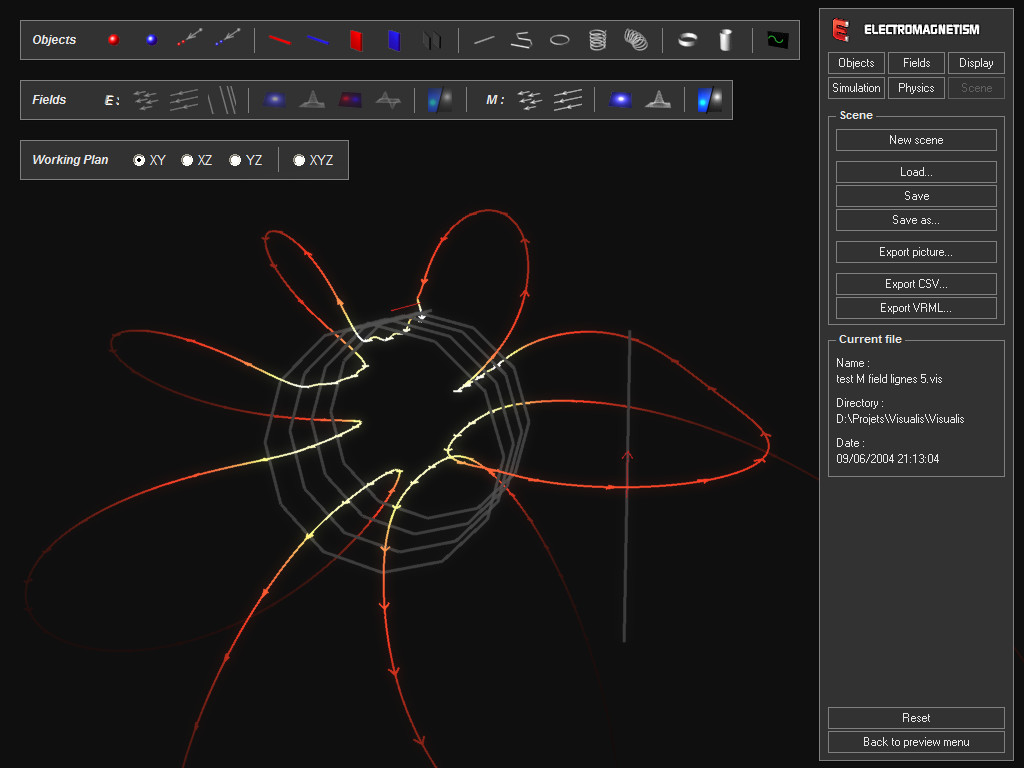Show electric field vectors
Viewport: 1024px width, 768px height.
pos(147,100)
